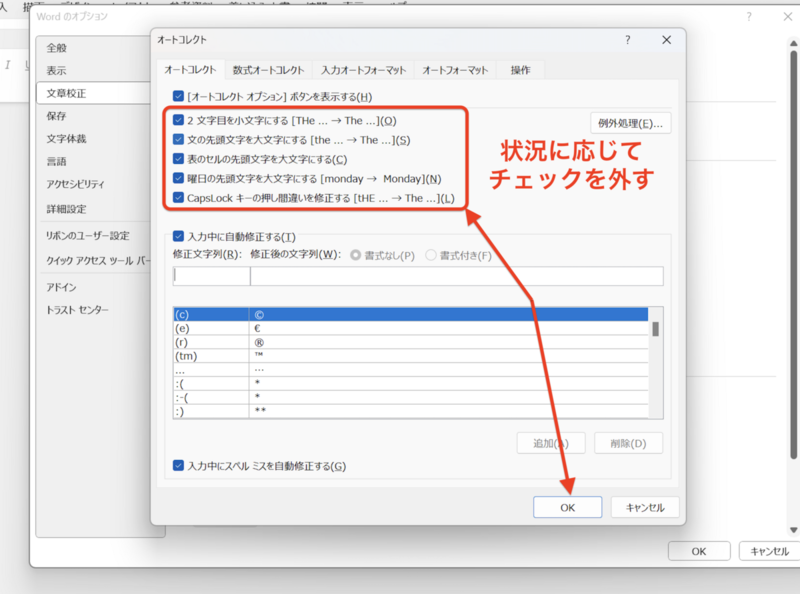Select the 書式付き radio button
The image size is (800, 594).
coord(431,255)
